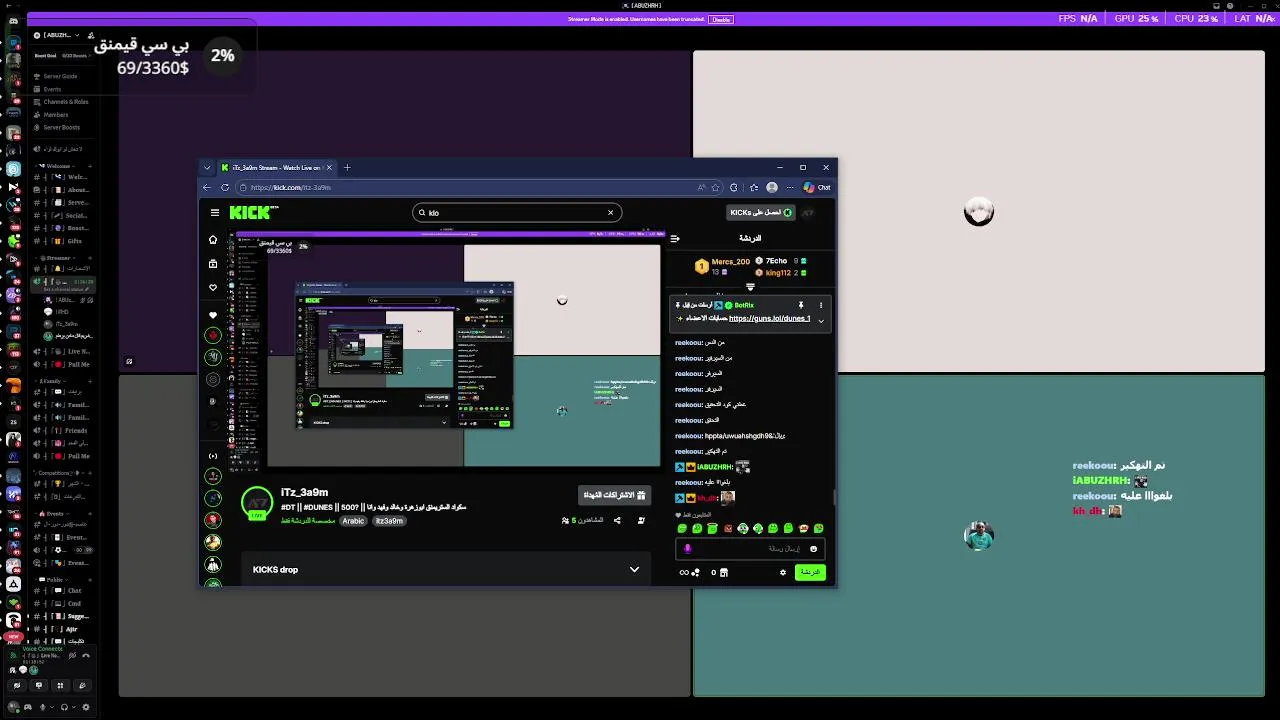
Task: Select the itz3a9m tag
Action: (389, 521)
